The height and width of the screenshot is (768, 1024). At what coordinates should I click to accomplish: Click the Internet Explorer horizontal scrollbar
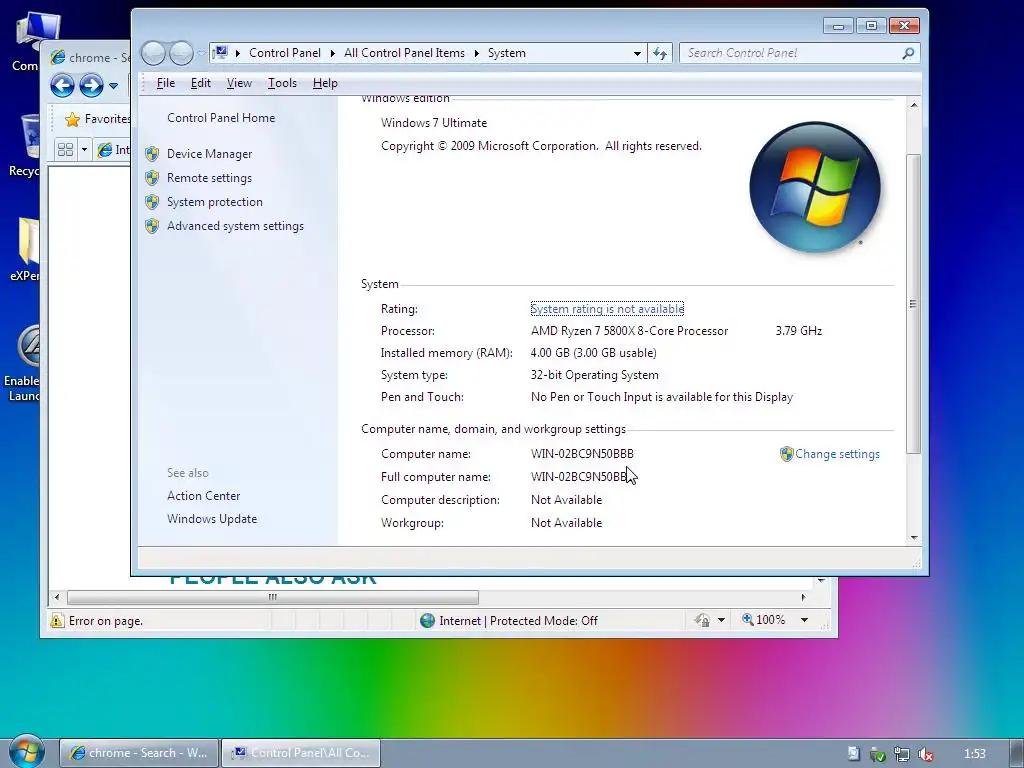pos(272,598)
